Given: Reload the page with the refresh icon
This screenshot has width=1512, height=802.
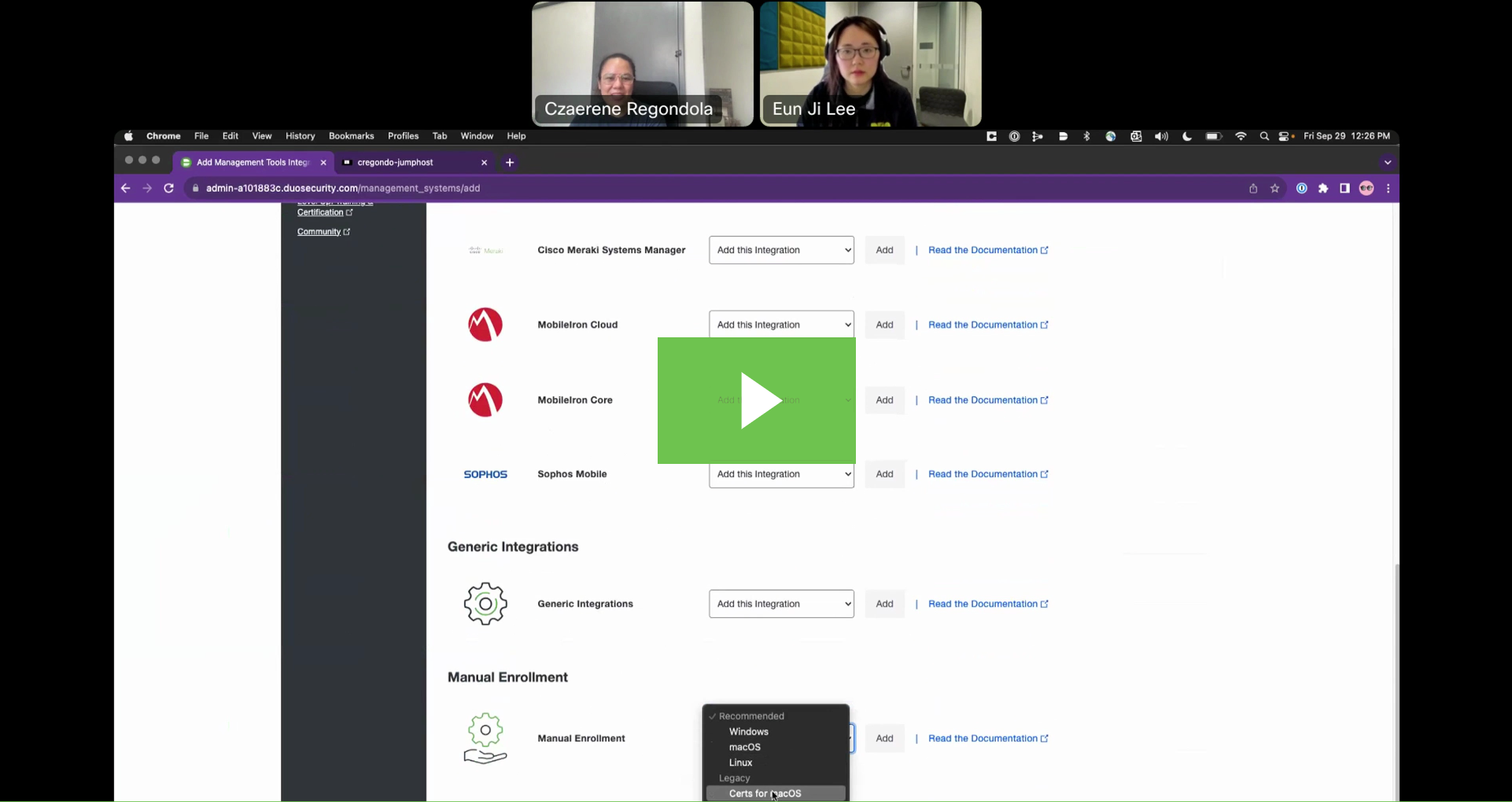Looking at the screenshot, I should point(168,188).
